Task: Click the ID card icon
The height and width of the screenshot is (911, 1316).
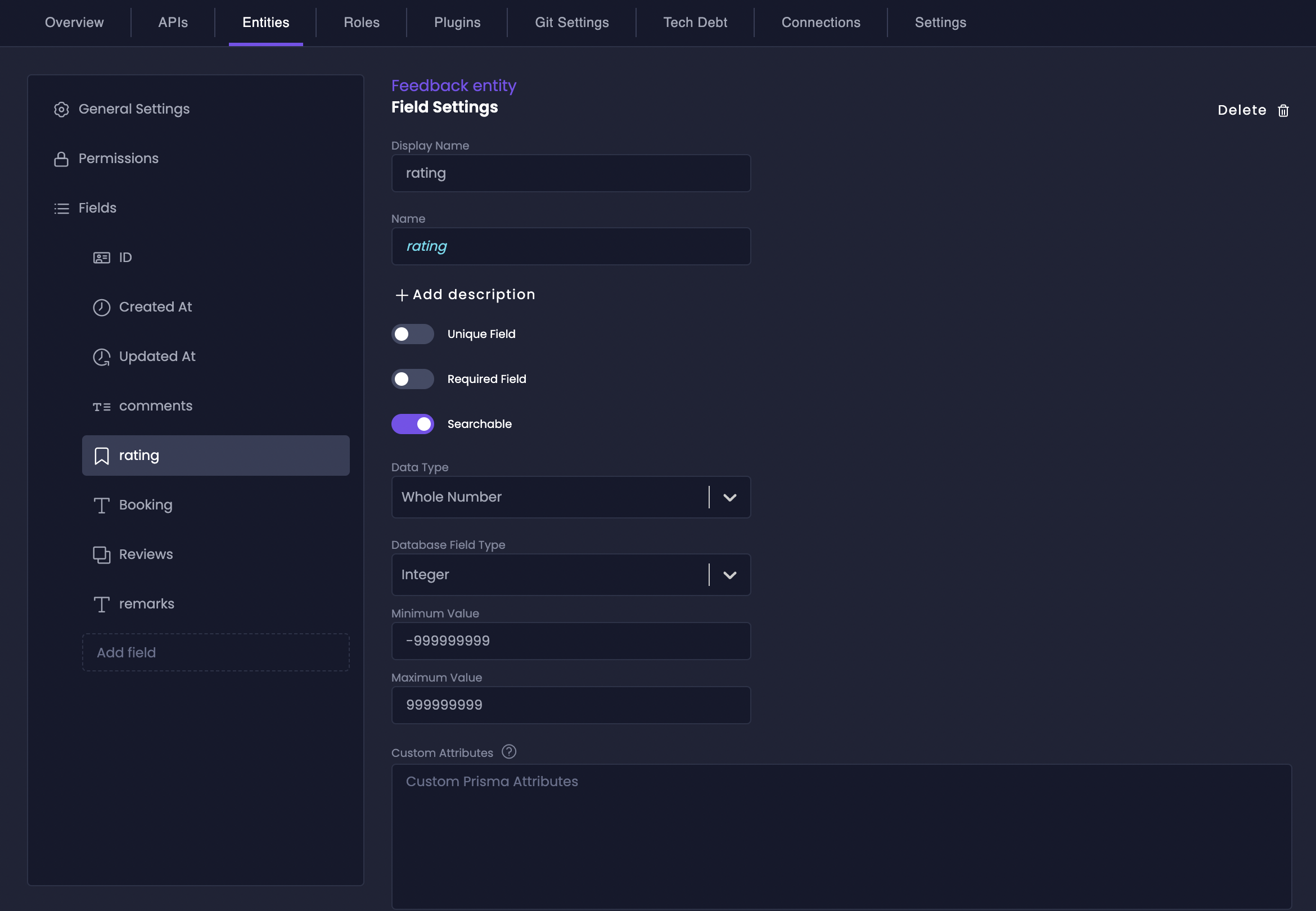Action: pos(102,258)
